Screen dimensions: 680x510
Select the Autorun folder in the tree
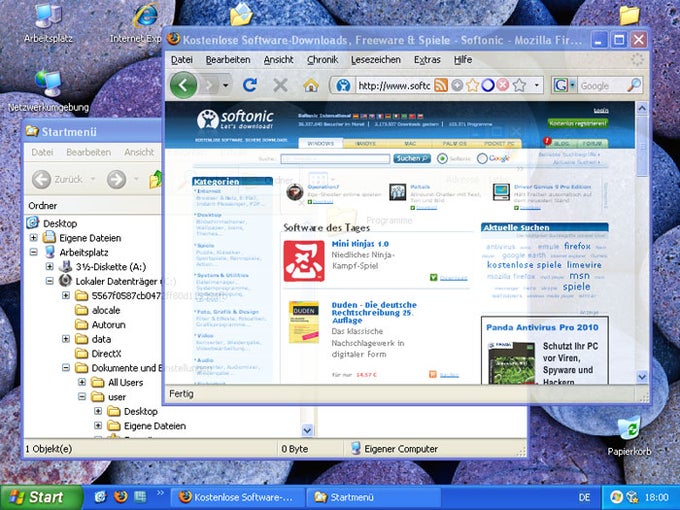[x=106, y=324]
